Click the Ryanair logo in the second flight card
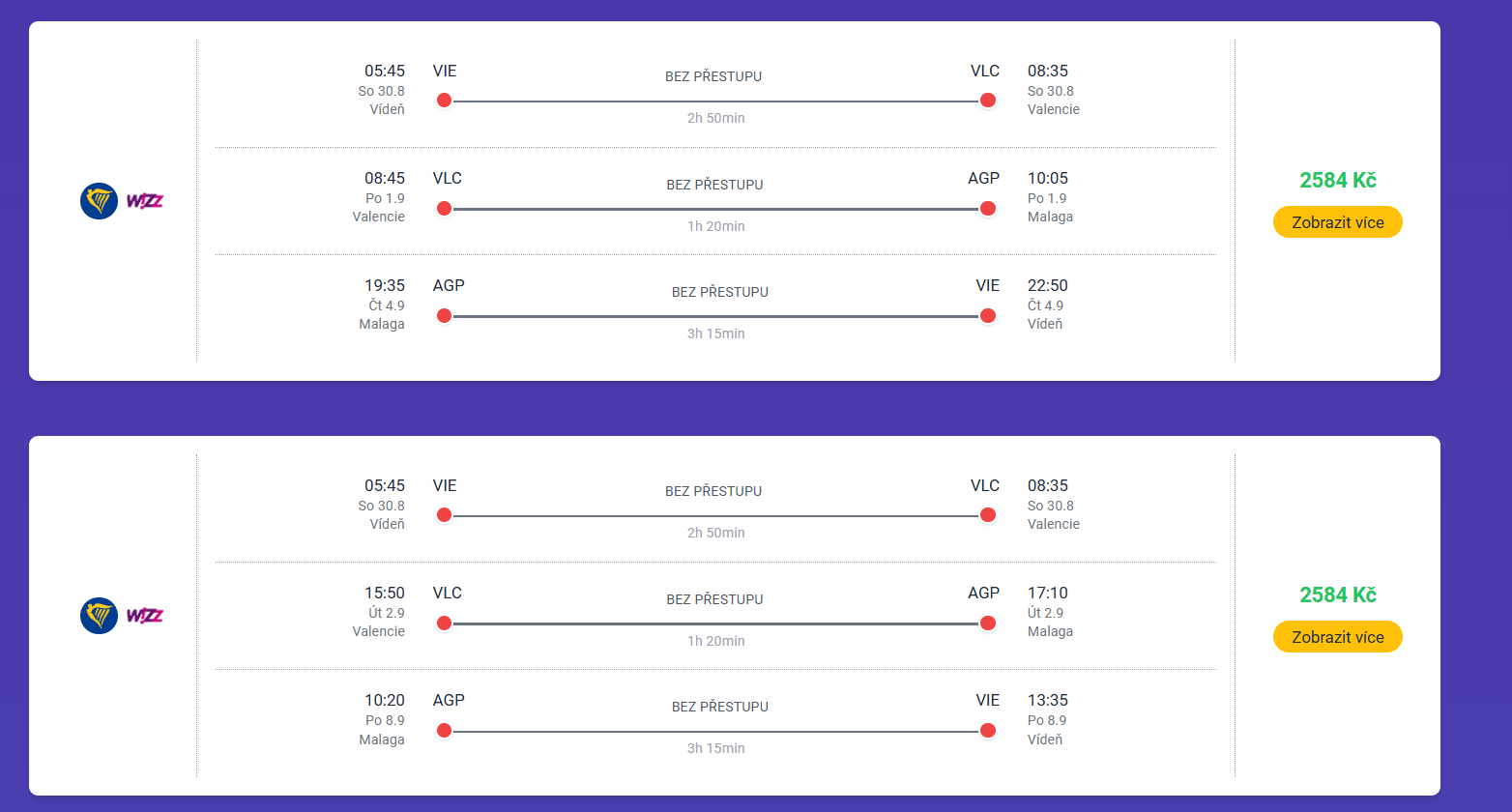1512x812 pixels. click(99, 616)
